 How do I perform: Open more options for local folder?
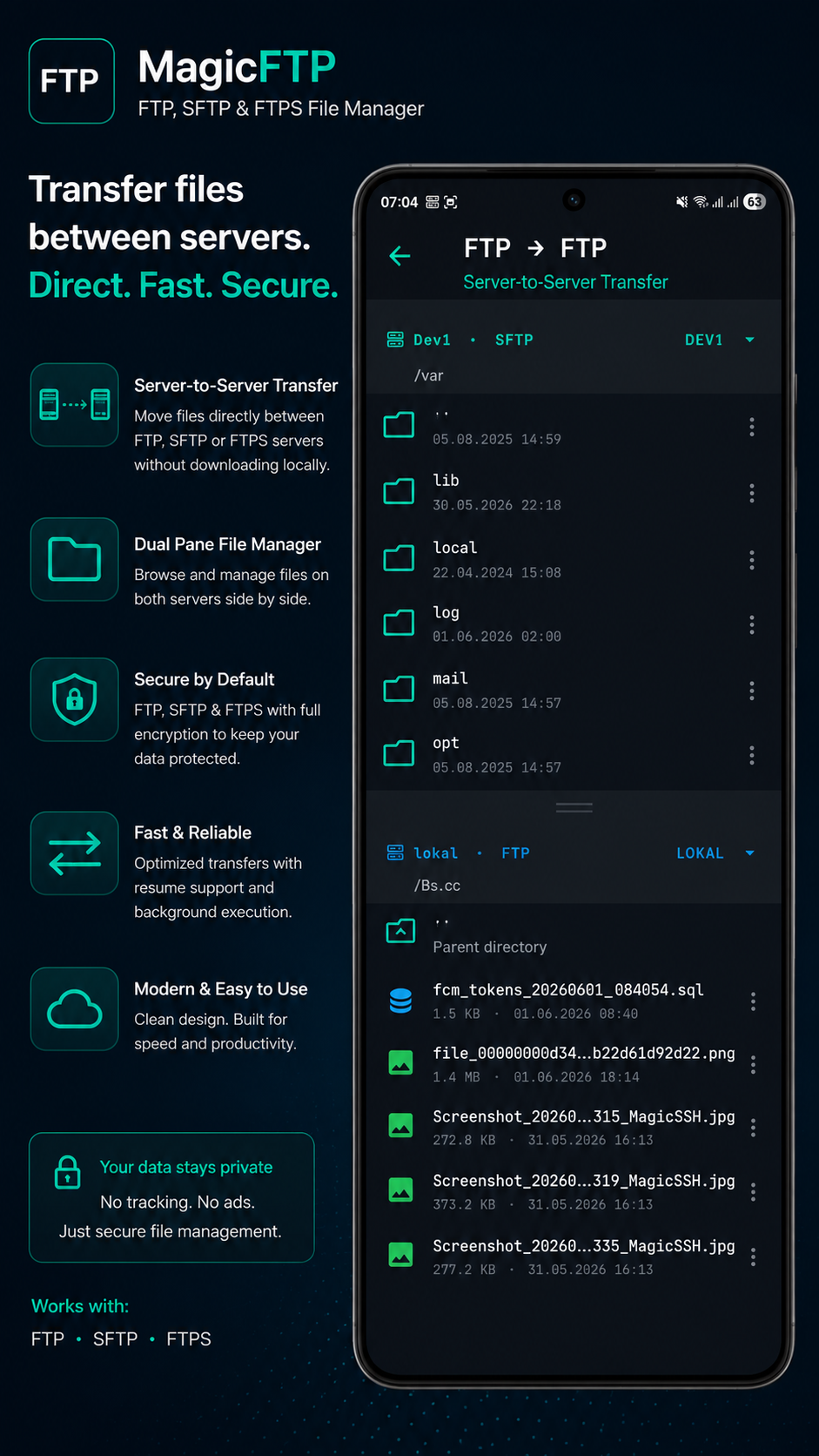[x=752, y=559]
